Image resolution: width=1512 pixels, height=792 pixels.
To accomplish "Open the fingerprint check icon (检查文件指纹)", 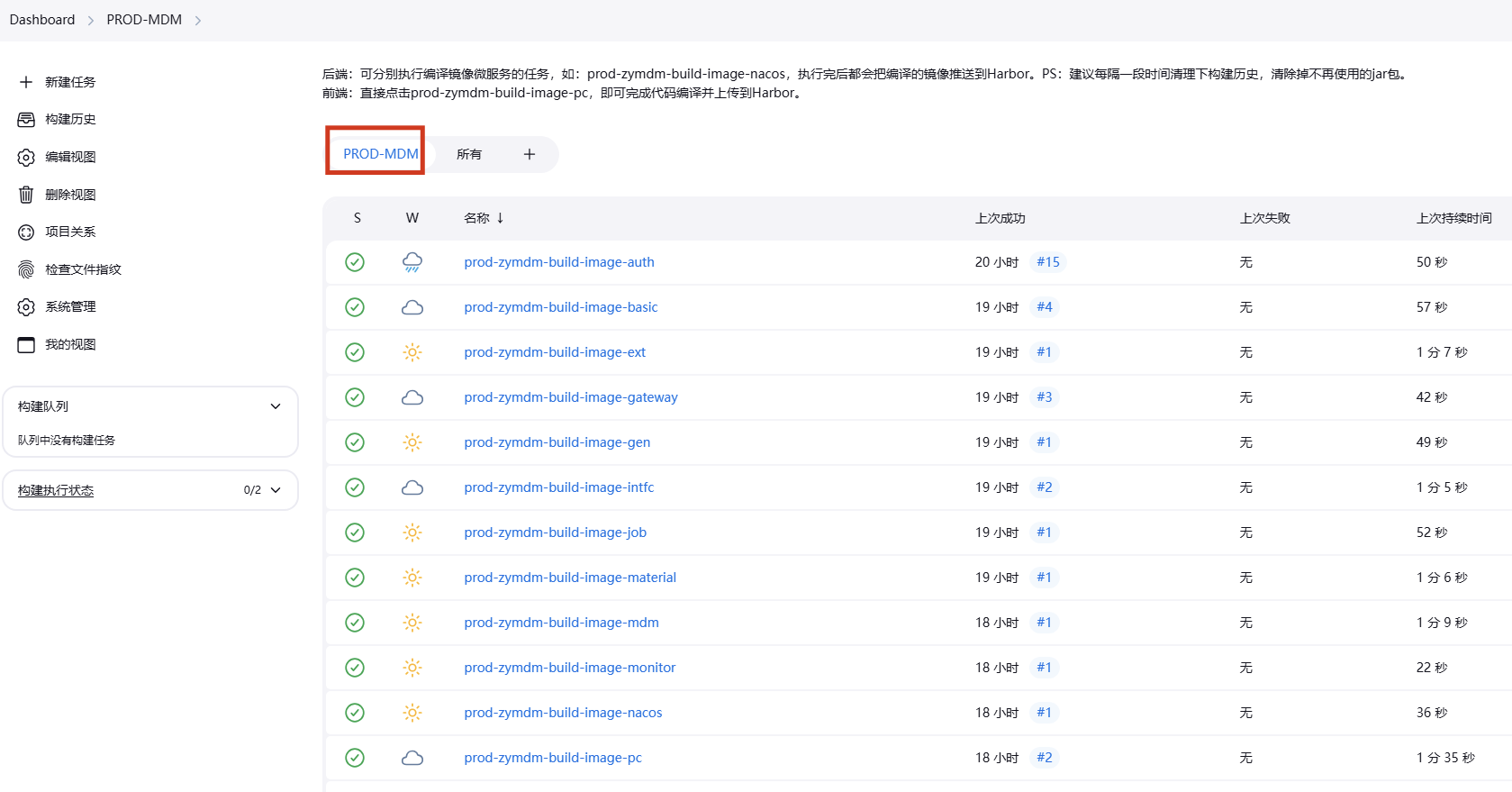I will tap(26, 269).
